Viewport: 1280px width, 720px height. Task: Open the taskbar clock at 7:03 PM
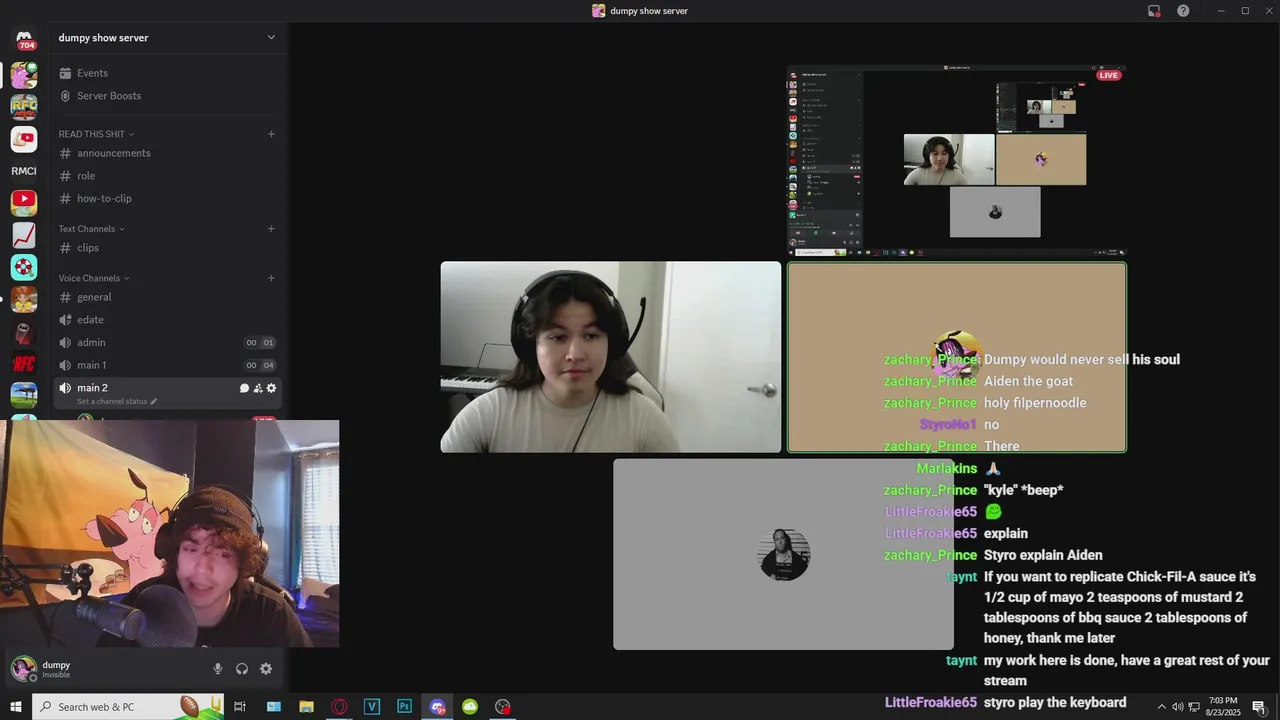1223,706
